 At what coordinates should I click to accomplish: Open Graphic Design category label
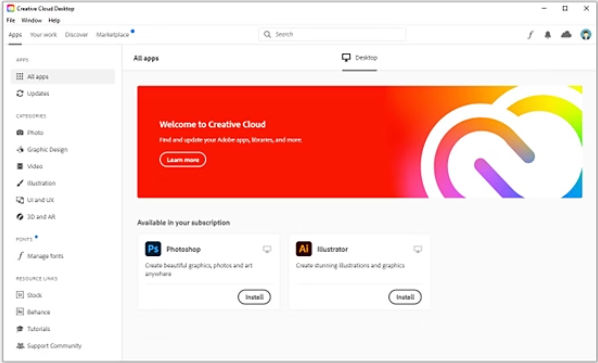(x=47, y=149)
